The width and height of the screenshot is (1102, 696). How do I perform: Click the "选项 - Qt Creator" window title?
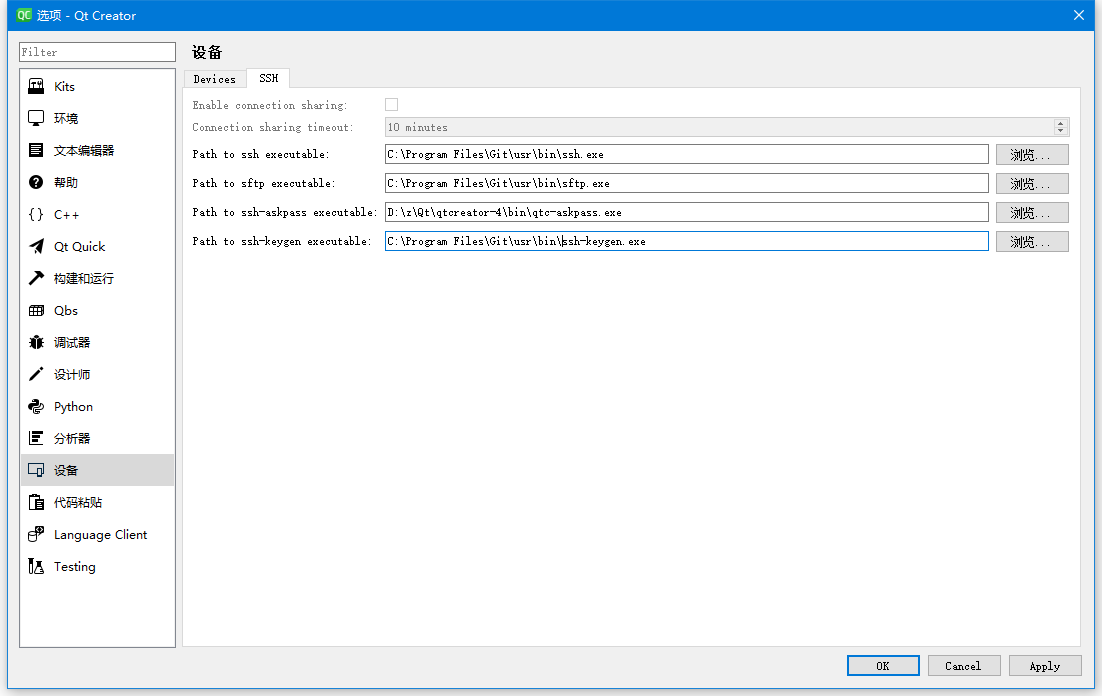tap(86, 15)
